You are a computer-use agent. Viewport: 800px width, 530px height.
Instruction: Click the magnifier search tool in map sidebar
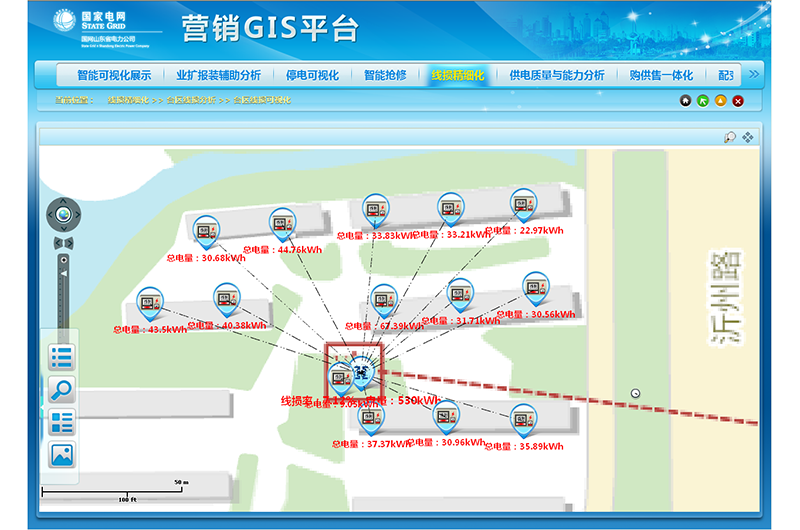pos(62,390)
